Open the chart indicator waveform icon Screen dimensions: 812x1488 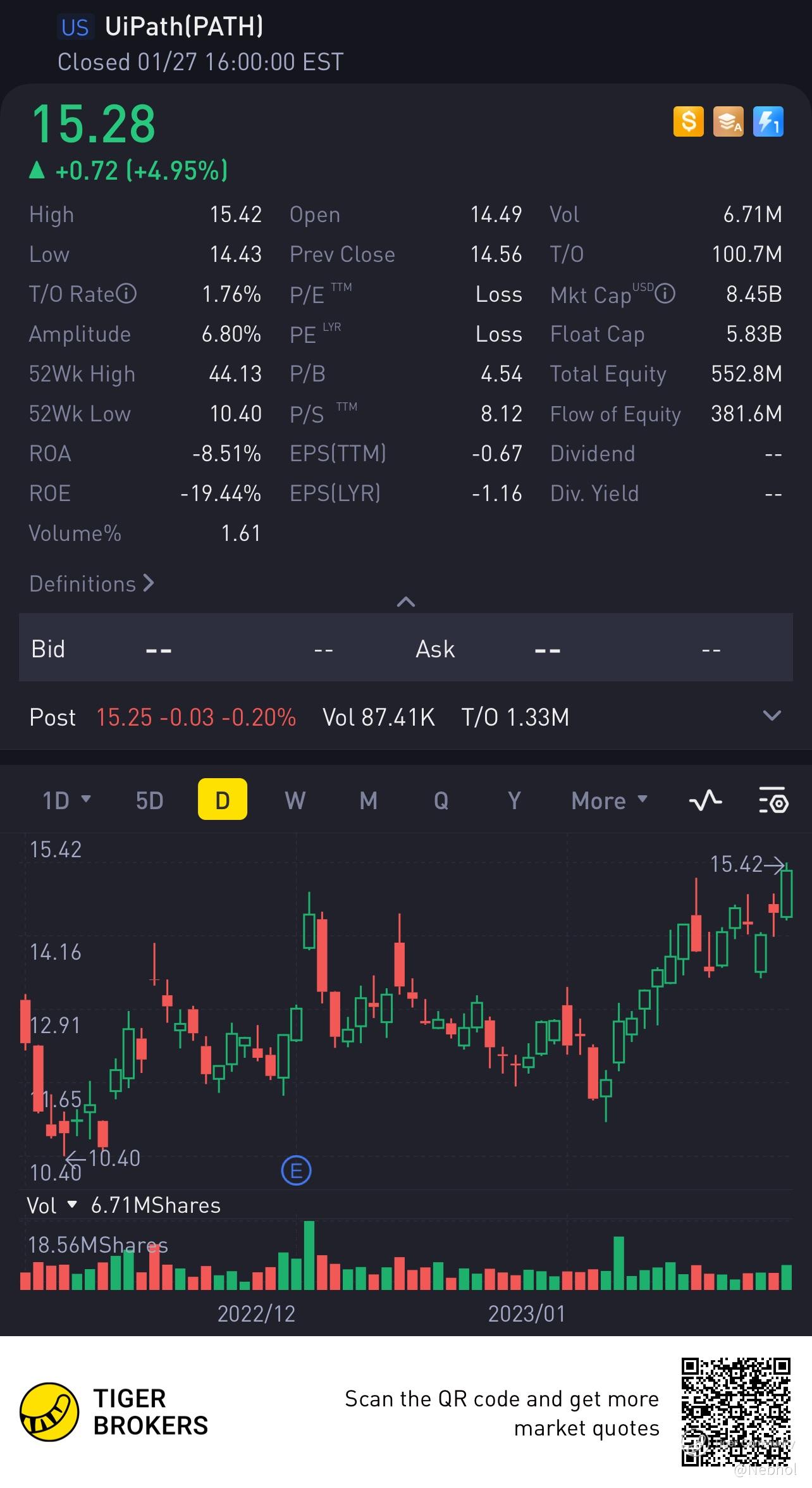(705, 800)
